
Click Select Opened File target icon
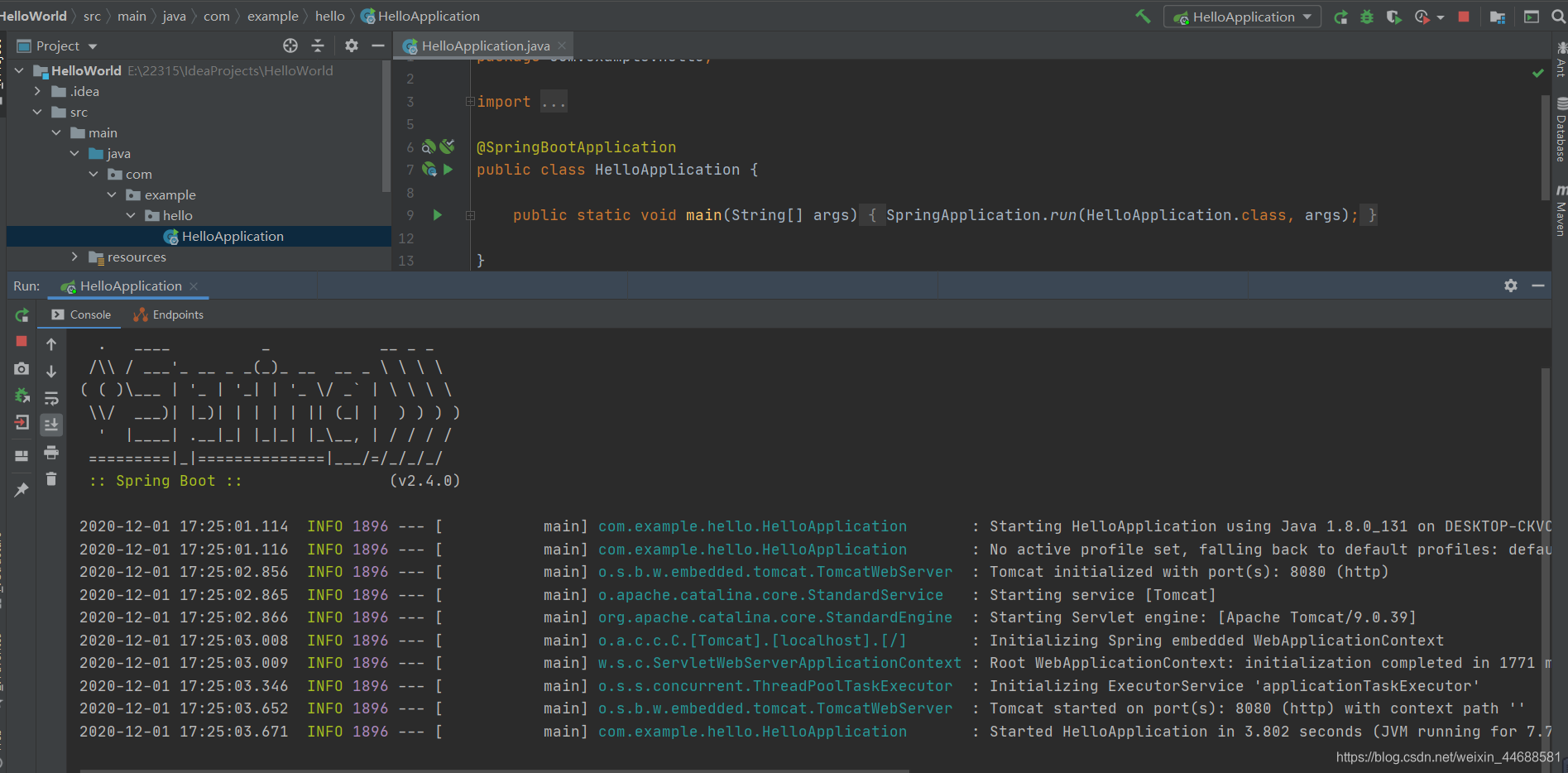click(290, 46)
